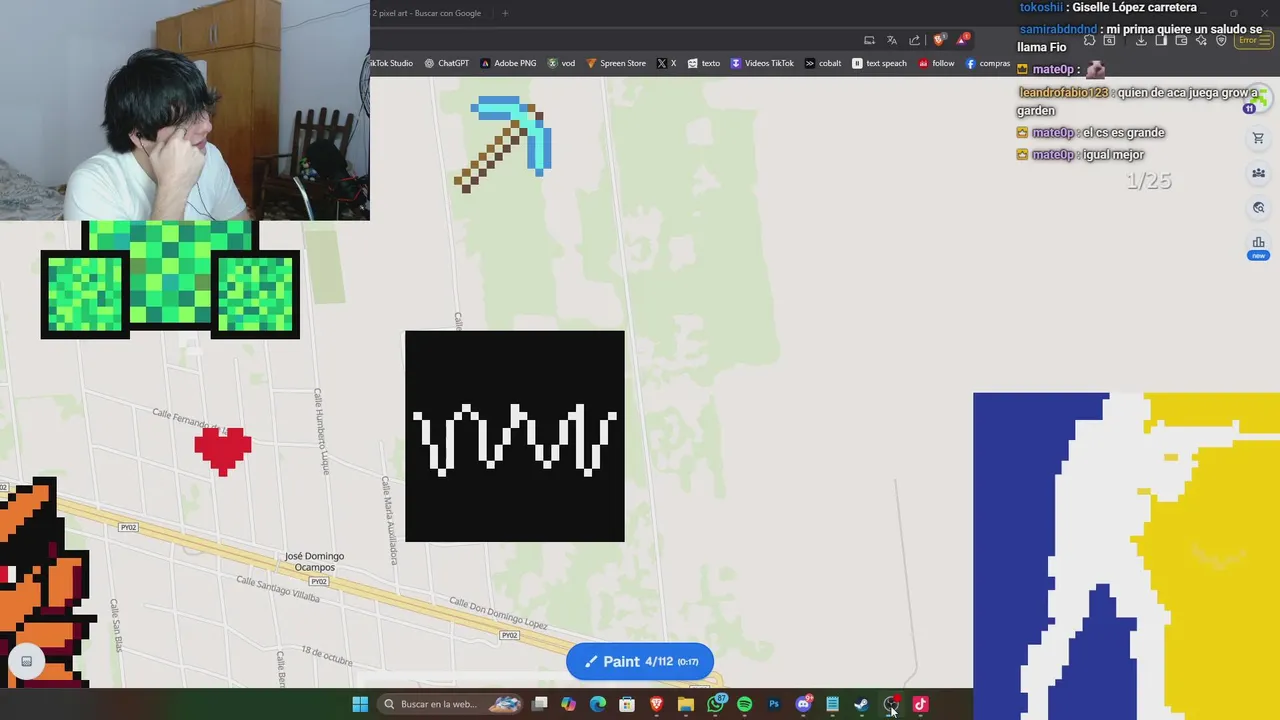The image size is (1280, 720).
Task: Click the taskbar 'Buscar en la web' search box
Action: [450, 704]
